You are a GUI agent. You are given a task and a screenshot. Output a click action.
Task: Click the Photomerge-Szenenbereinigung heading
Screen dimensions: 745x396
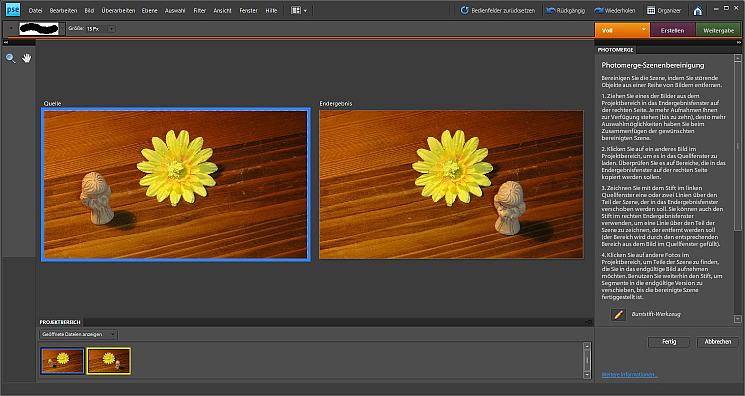(653, 65)
